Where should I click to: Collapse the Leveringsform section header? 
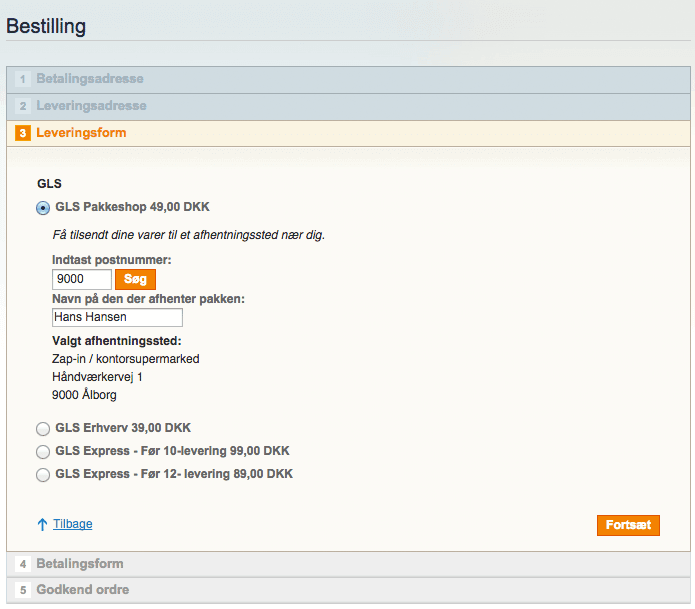click(81, 133)
